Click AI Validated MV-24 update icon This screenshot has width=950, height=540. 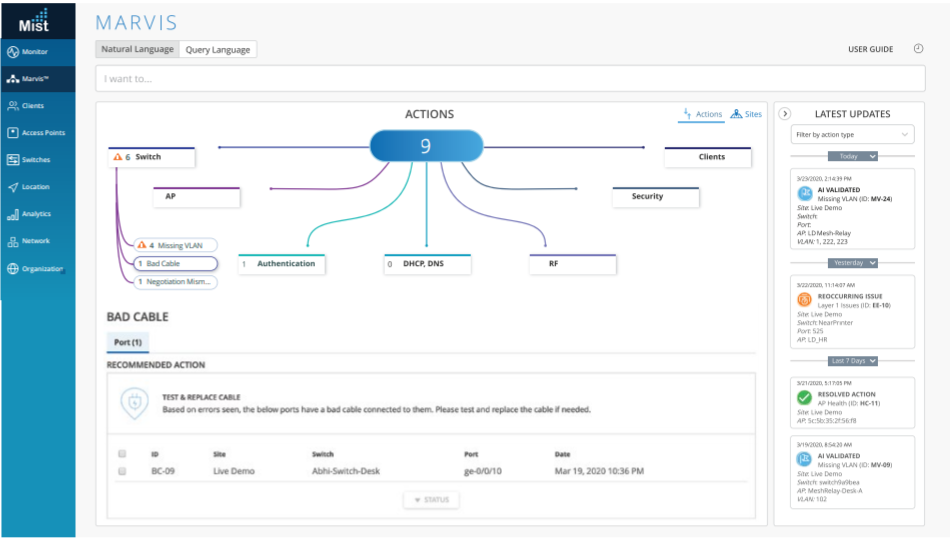(805, 193)
